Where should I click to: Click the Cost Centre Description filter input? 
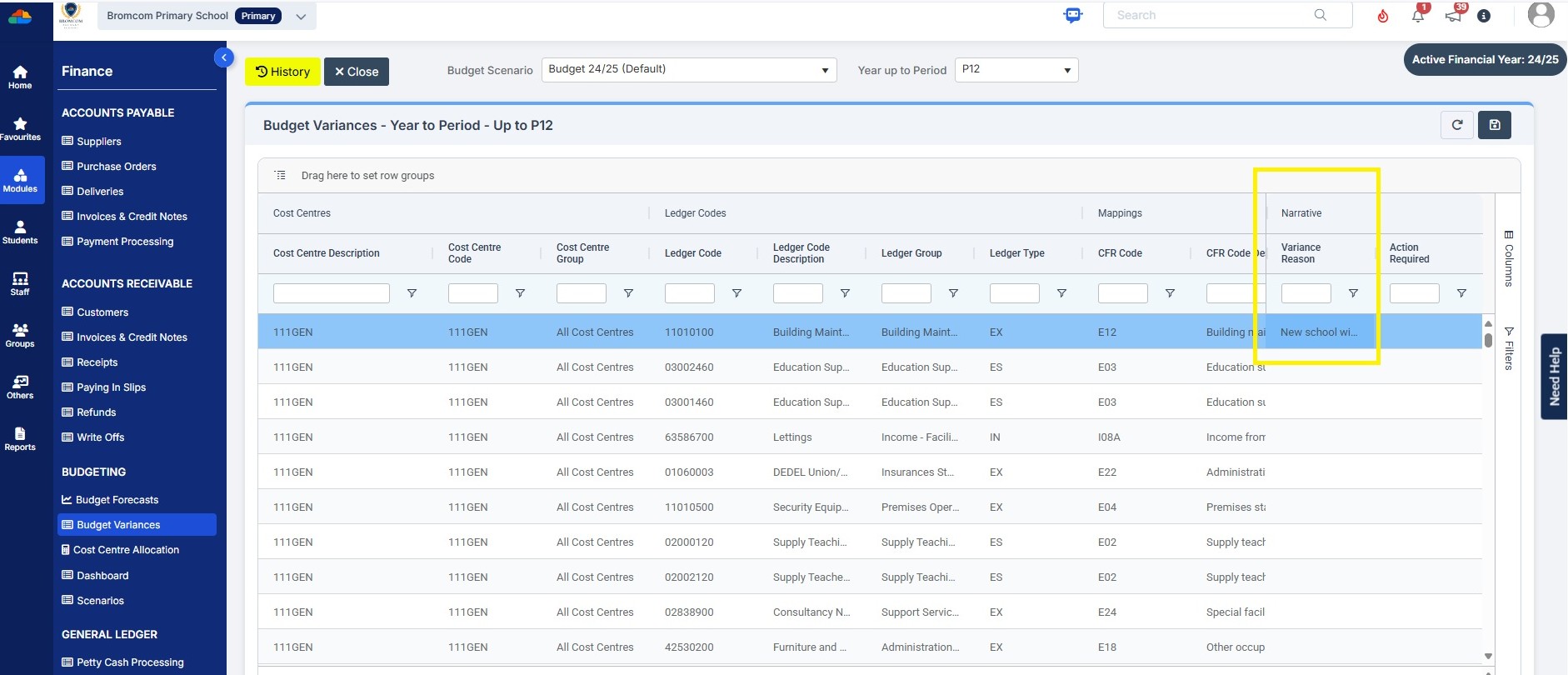(x=332, y=293)
